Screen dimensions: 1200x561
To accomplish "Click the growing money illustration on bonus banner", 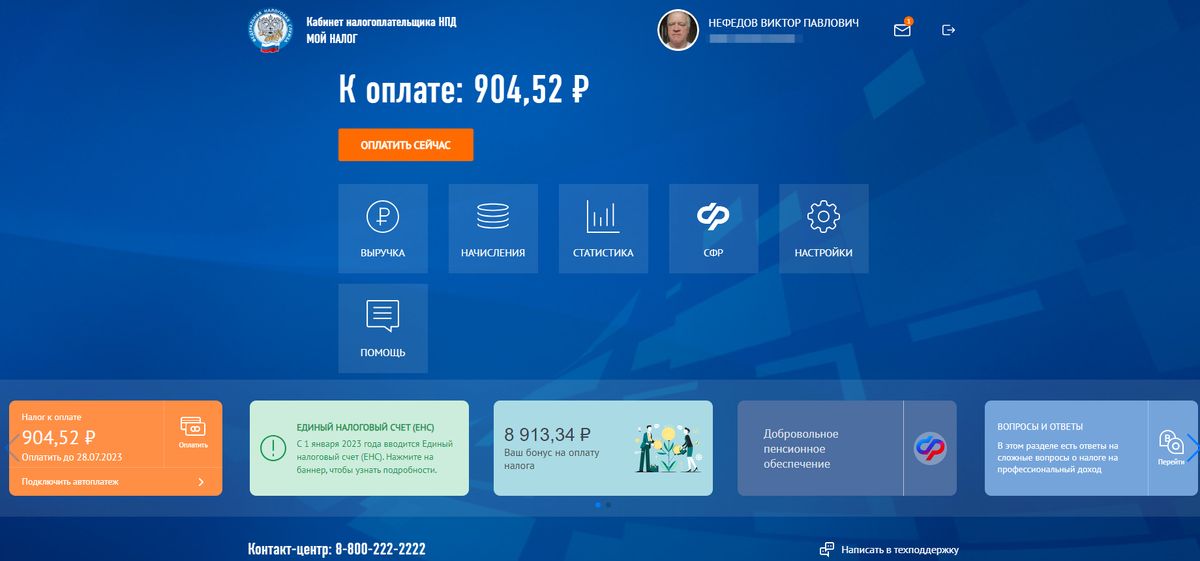I will point(668,447).
